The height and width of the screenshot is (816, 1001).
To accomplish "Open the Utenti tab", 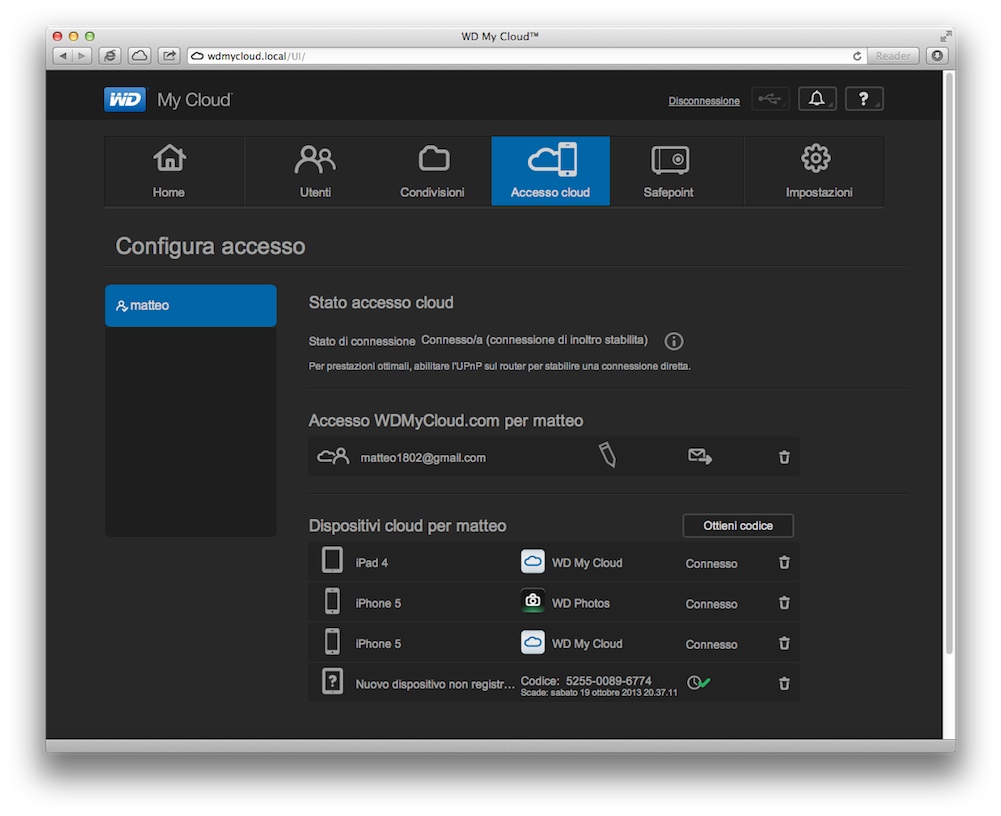I will [315, 170].
